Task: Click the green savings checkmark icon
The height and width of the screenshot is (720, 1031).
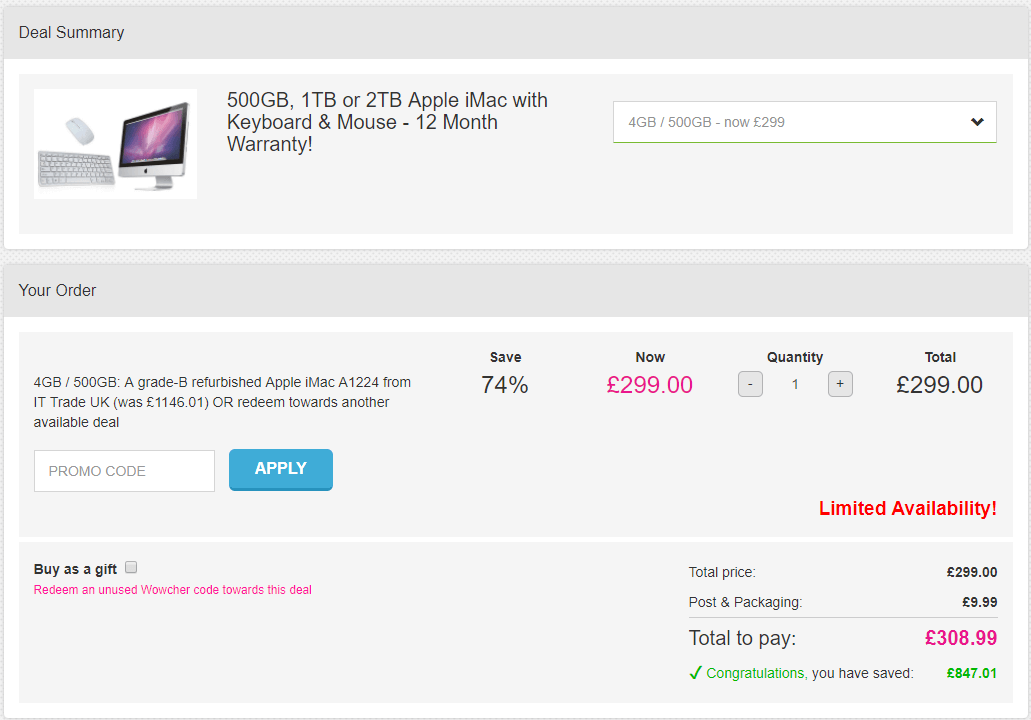Action: coord(695,673)
